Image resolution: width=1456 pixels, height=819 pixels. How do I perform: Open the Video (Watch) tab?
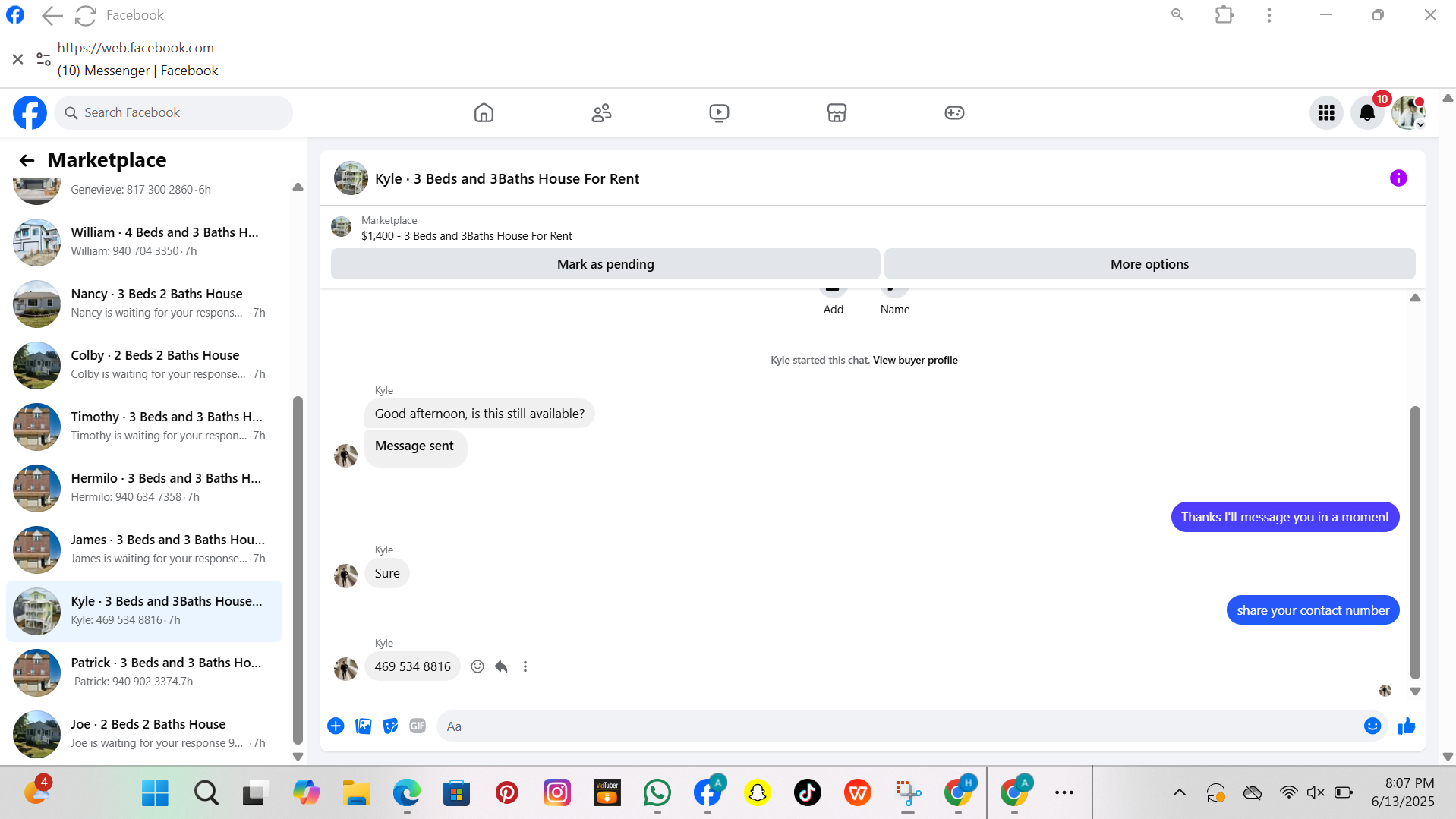coord(719,113)
